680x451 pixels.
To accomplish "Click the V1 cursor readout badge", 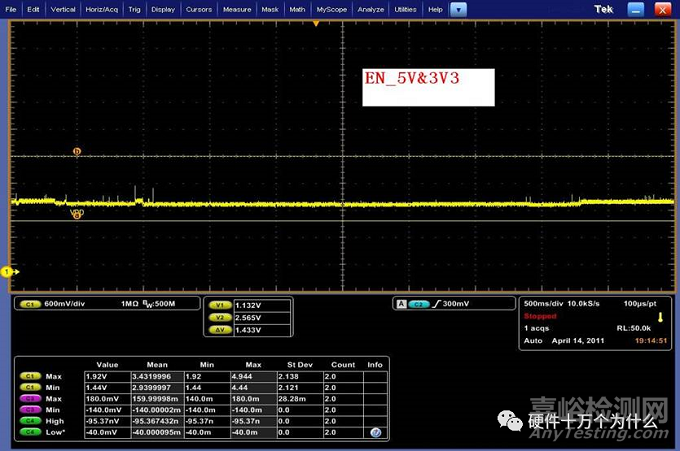I will click(x=219, y=304).
